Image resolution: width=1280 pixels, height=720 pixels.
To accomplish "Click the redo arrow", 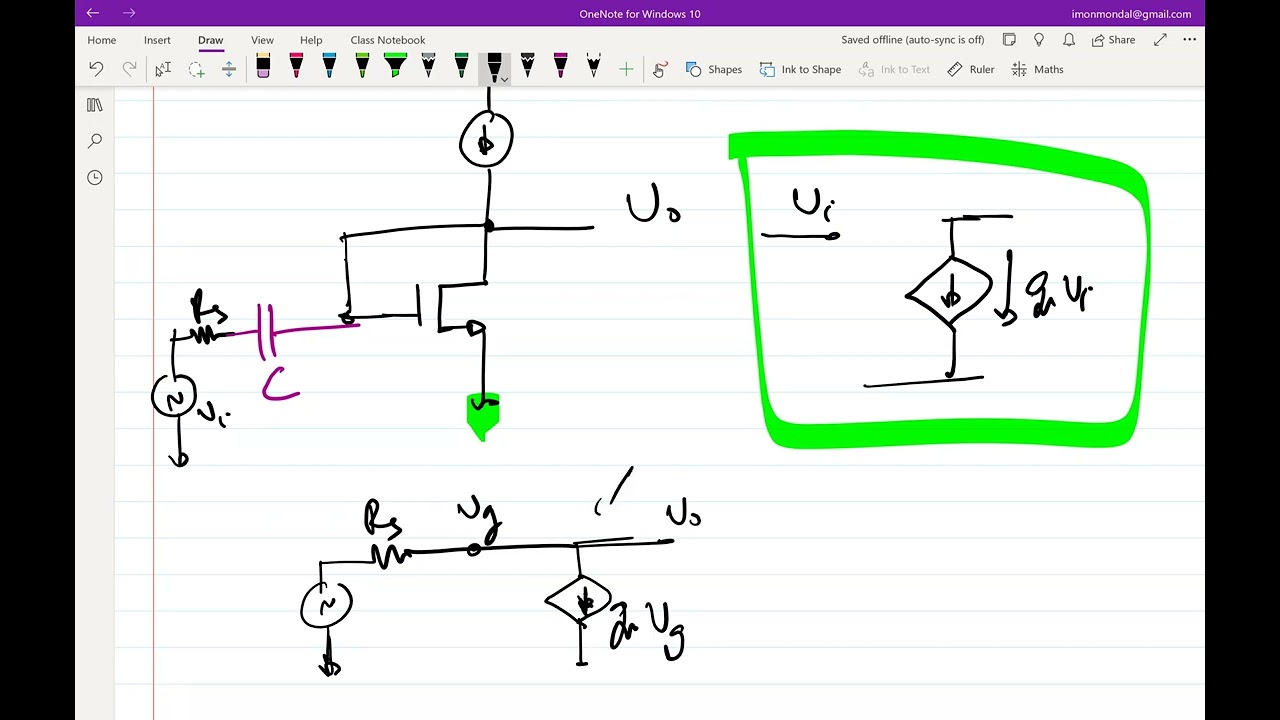I will [129, 69].
